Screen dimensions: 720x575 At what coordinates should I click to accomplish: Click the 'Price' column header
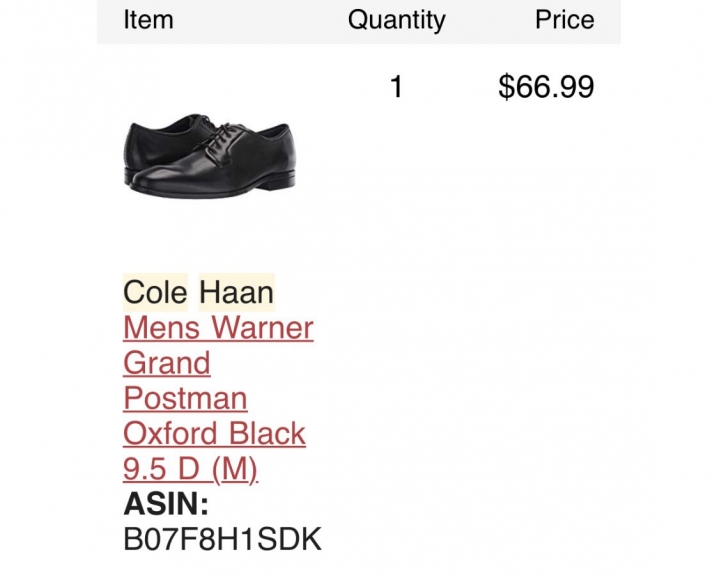564,20
